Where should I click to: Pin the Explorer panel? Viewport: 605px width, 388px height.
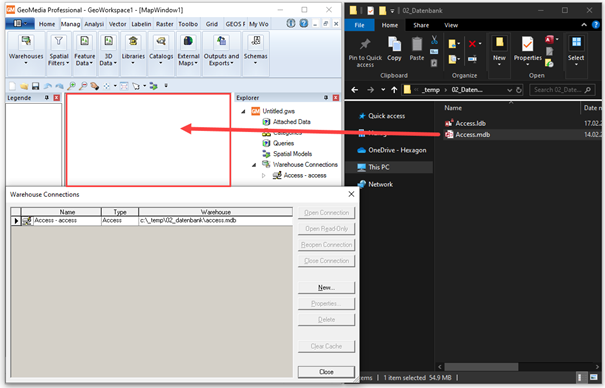[x=326, y=98]
